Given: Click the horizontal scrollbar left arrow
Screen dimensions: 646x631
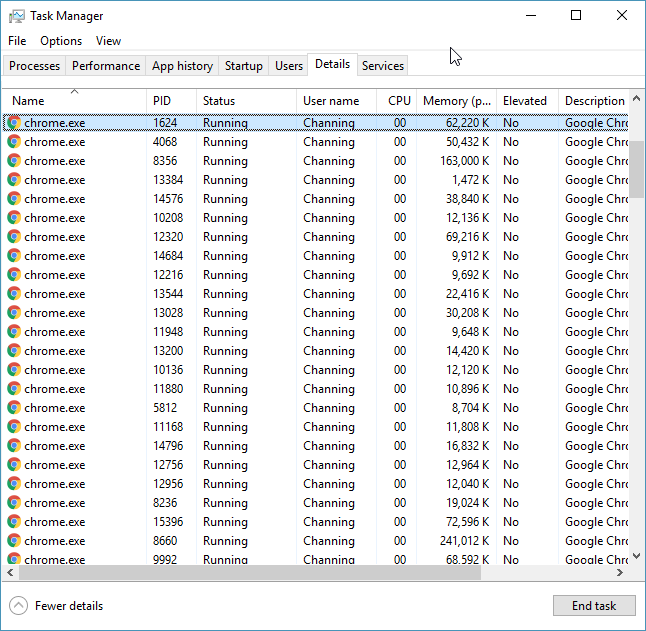Looking at the screenshot, I should coord(10,573).
